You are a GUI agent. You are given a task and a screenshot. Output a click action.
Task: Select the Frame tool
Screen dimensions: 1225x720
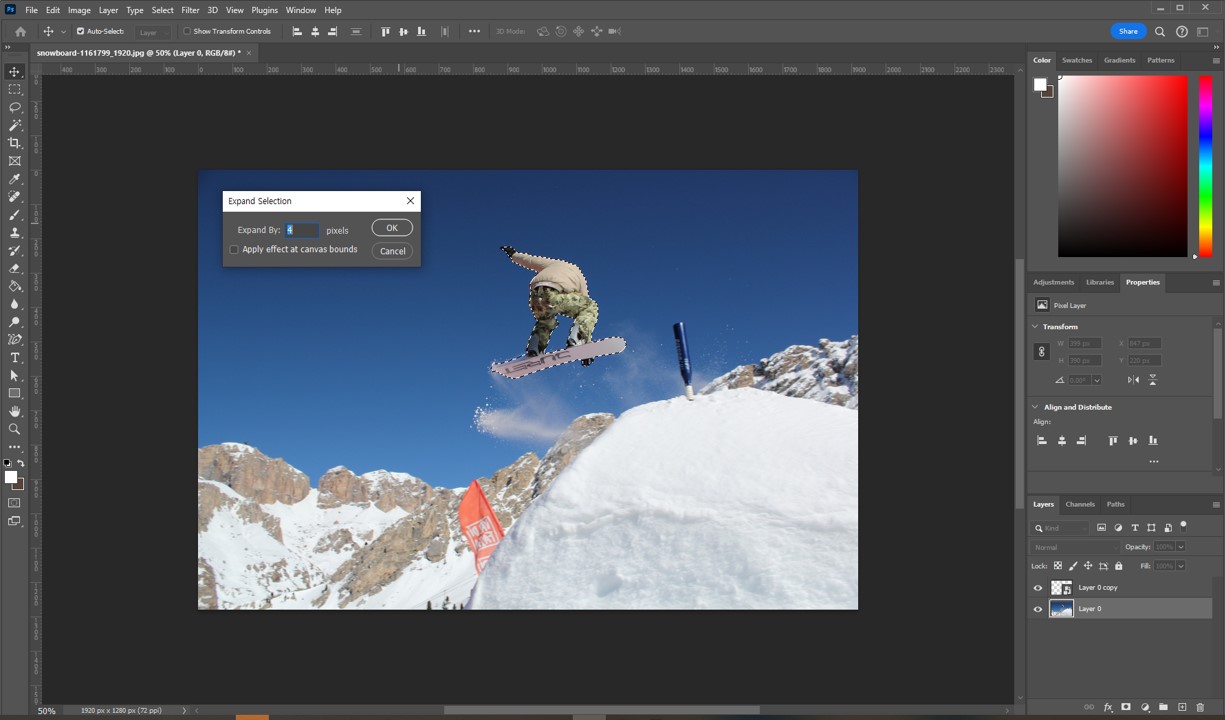pos(14,161)
